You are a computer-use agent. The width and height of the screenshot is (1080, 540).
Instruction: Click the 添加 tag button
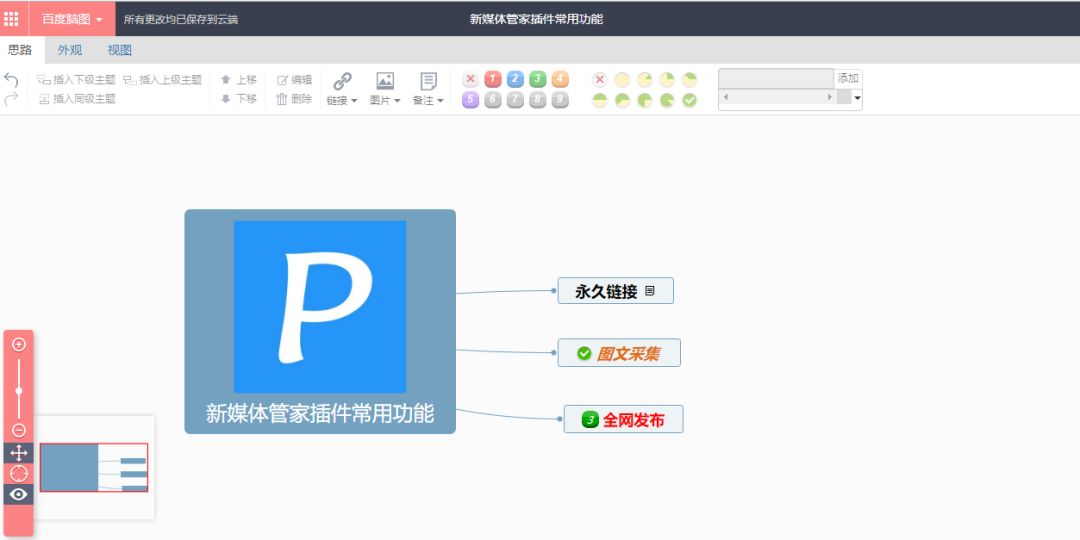tap(848, 79)
